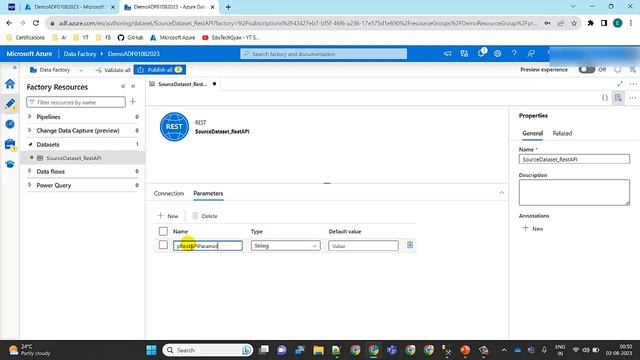Click the Delete parameter button
Screen dimensions: 640x360
(205, 216)
